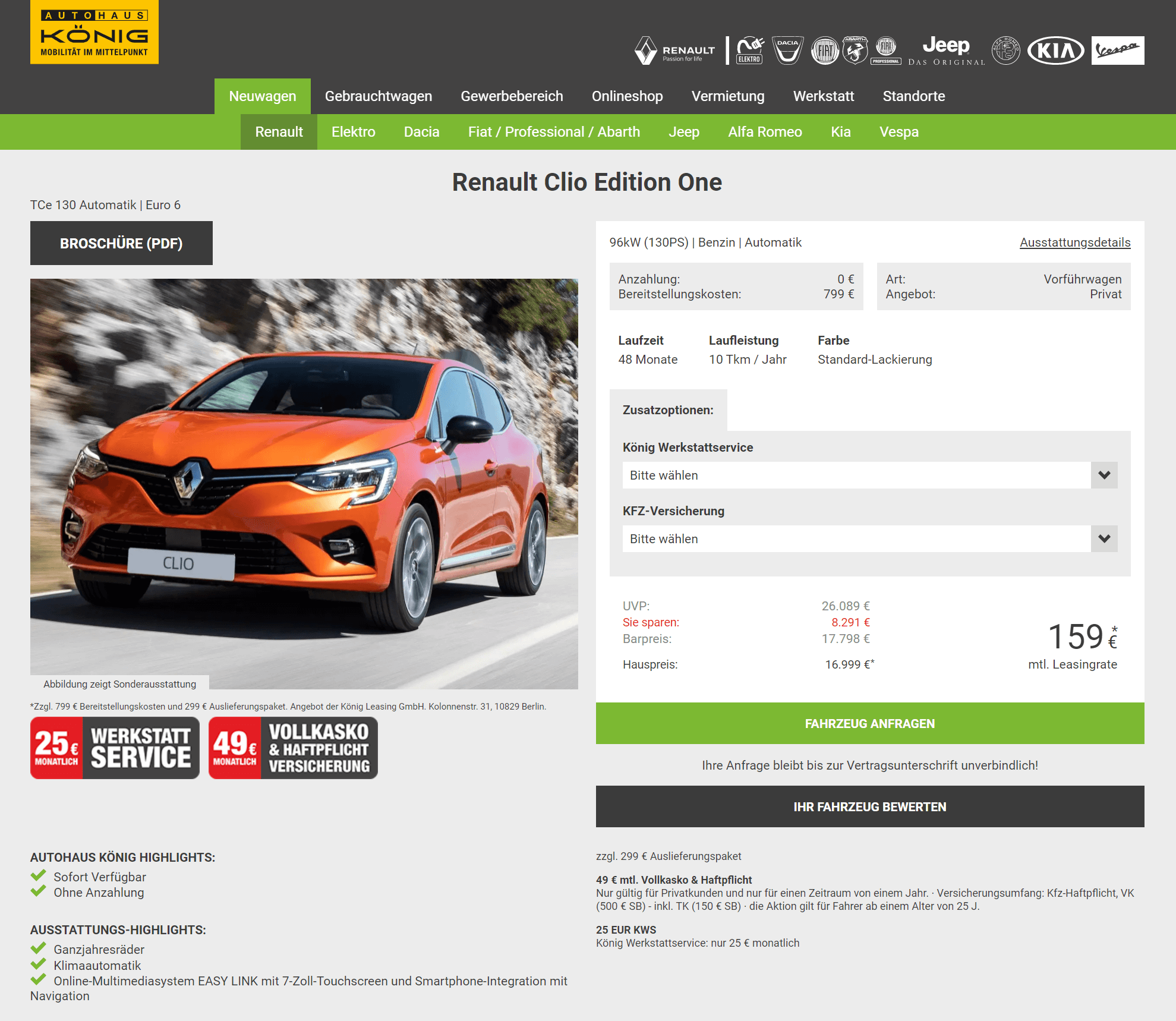Click the Barpreis 17.798 € value

click(846, 639)
